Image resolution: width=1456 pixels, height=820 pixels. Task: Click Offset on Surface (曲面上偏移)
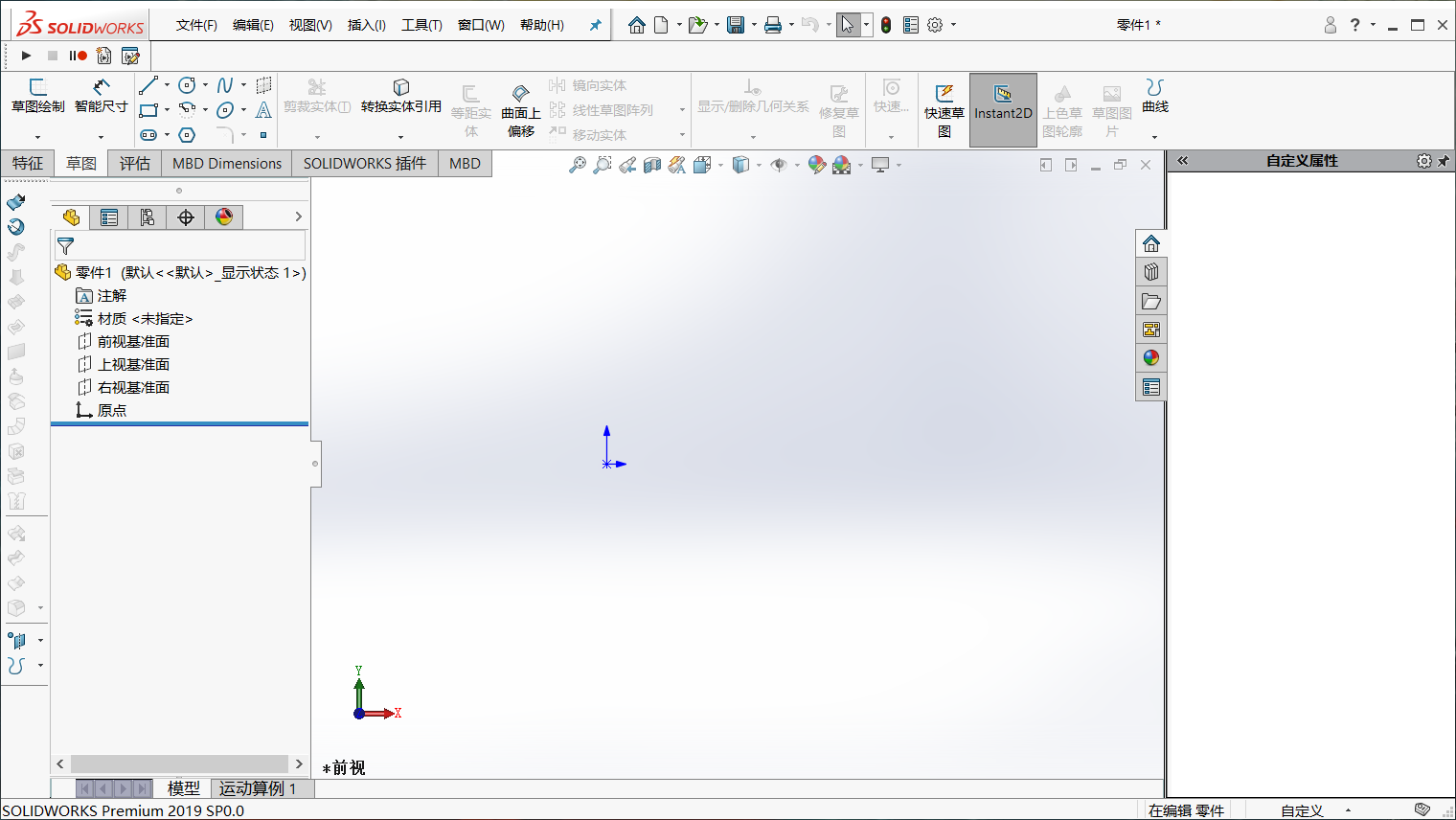point(520,110)
